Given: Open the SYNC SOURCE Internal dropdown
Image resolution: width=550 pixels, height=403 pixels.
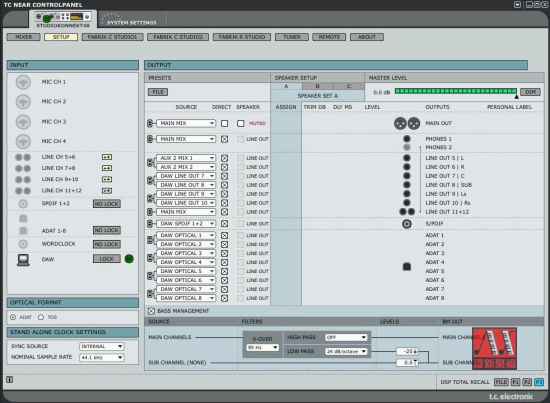Looking at the screenshot, I should point(102,347).
